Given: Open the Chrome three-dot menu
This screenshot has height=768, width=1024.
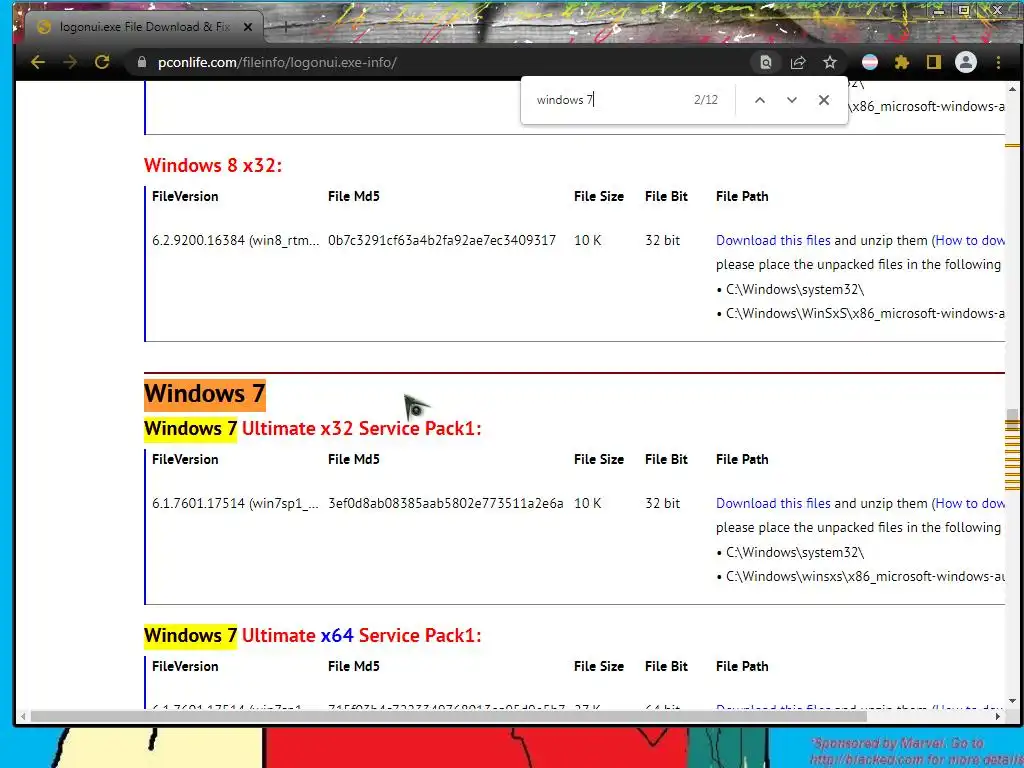Looking at the screenshot, I should pyautogui.click(x=998, y=62).
